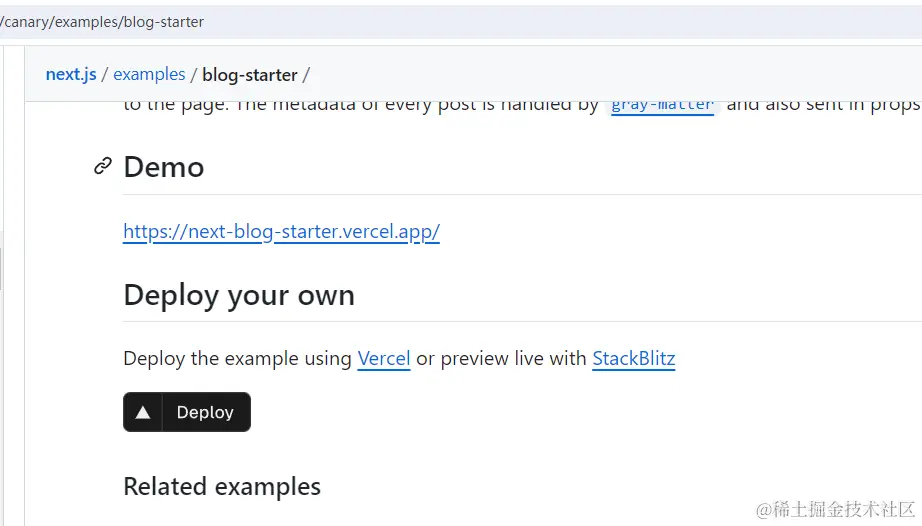Click the Demo section heading

pos(164,167)
